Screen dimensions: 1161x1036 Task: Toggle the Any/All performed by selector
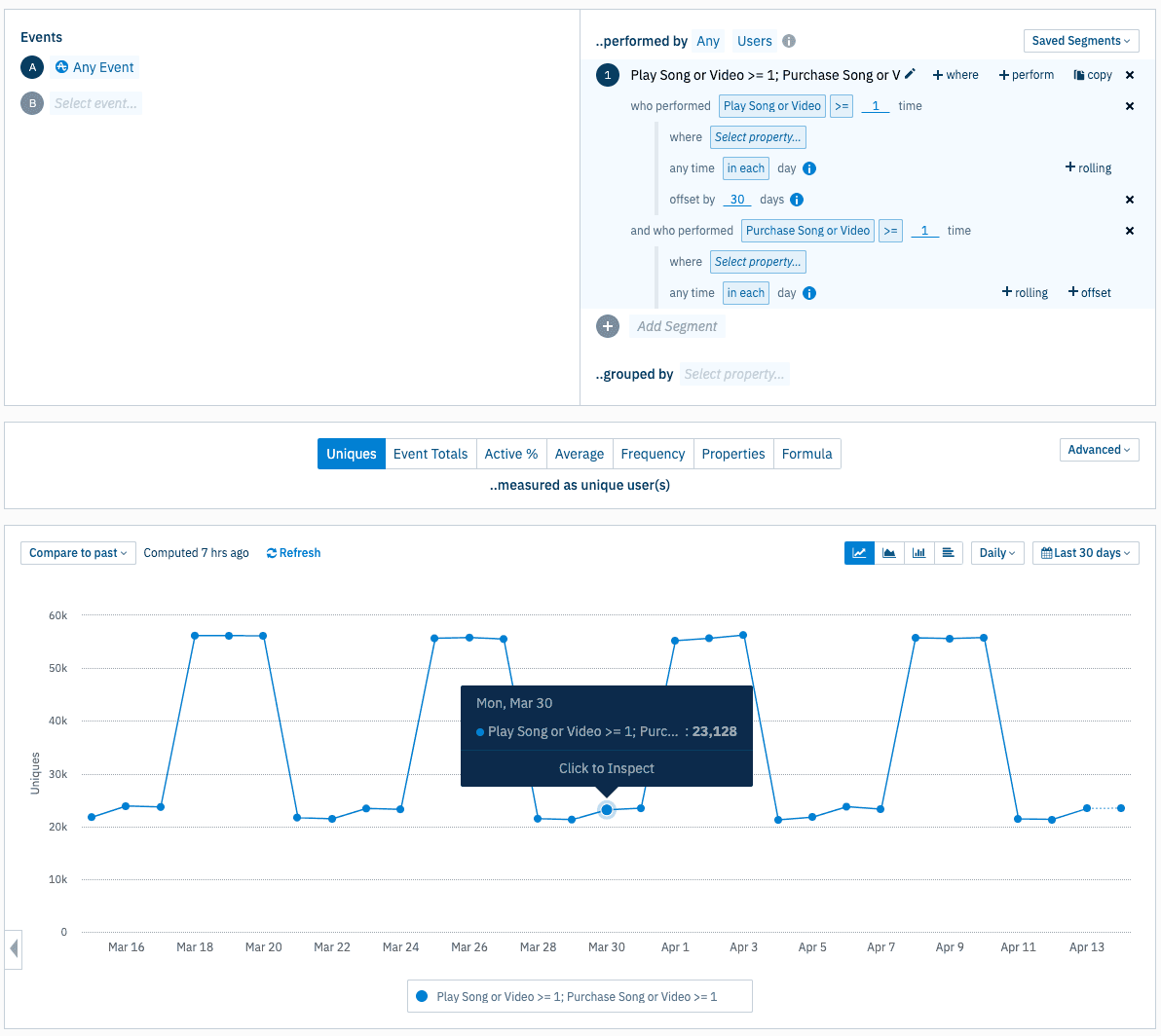(x=708, y=41)
